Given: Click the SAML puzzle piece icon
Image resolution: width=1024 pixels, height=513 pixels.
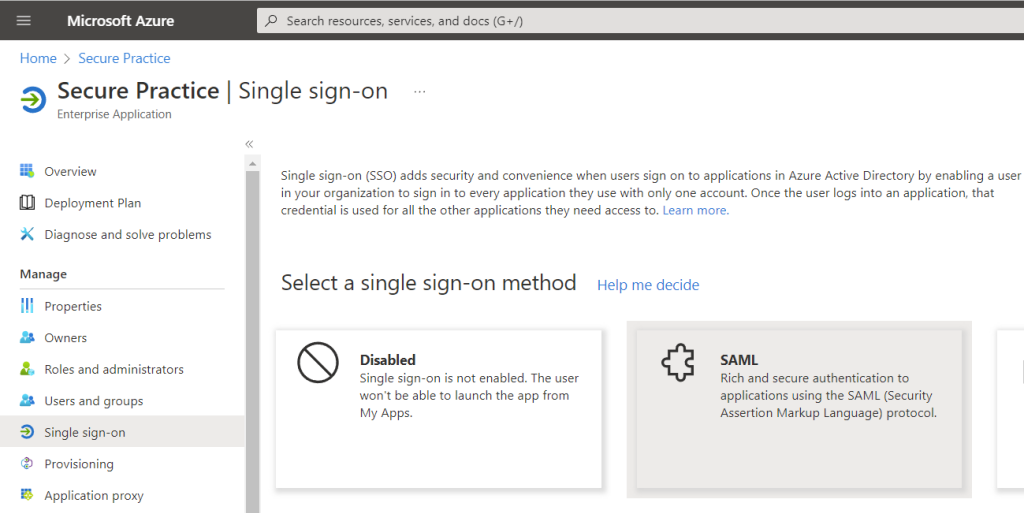Looking at the screenshot, I should pyautogui.click(x=678, y=362).
